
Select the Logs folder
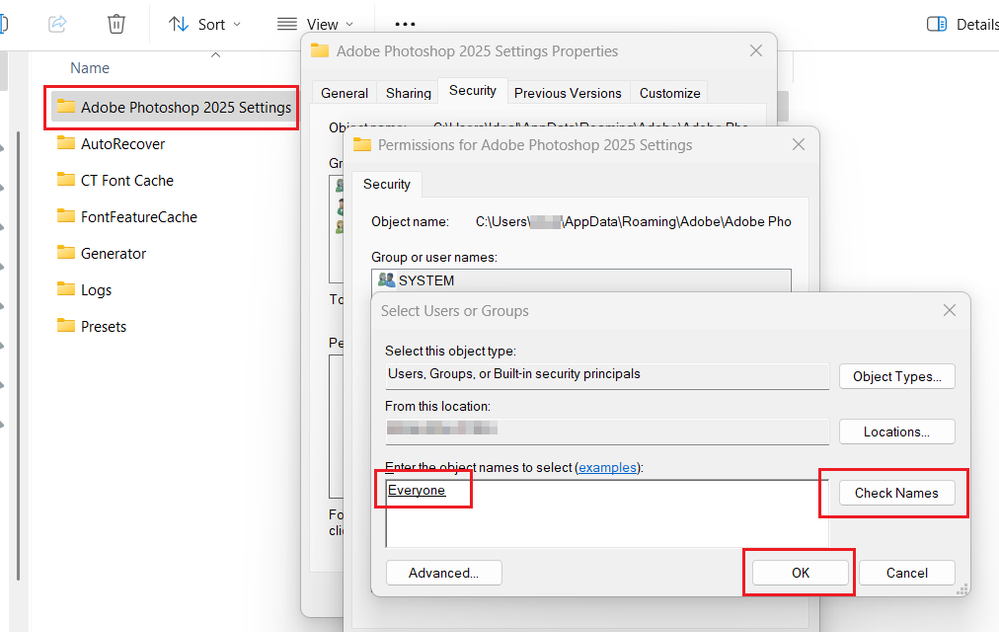(83, 290)
